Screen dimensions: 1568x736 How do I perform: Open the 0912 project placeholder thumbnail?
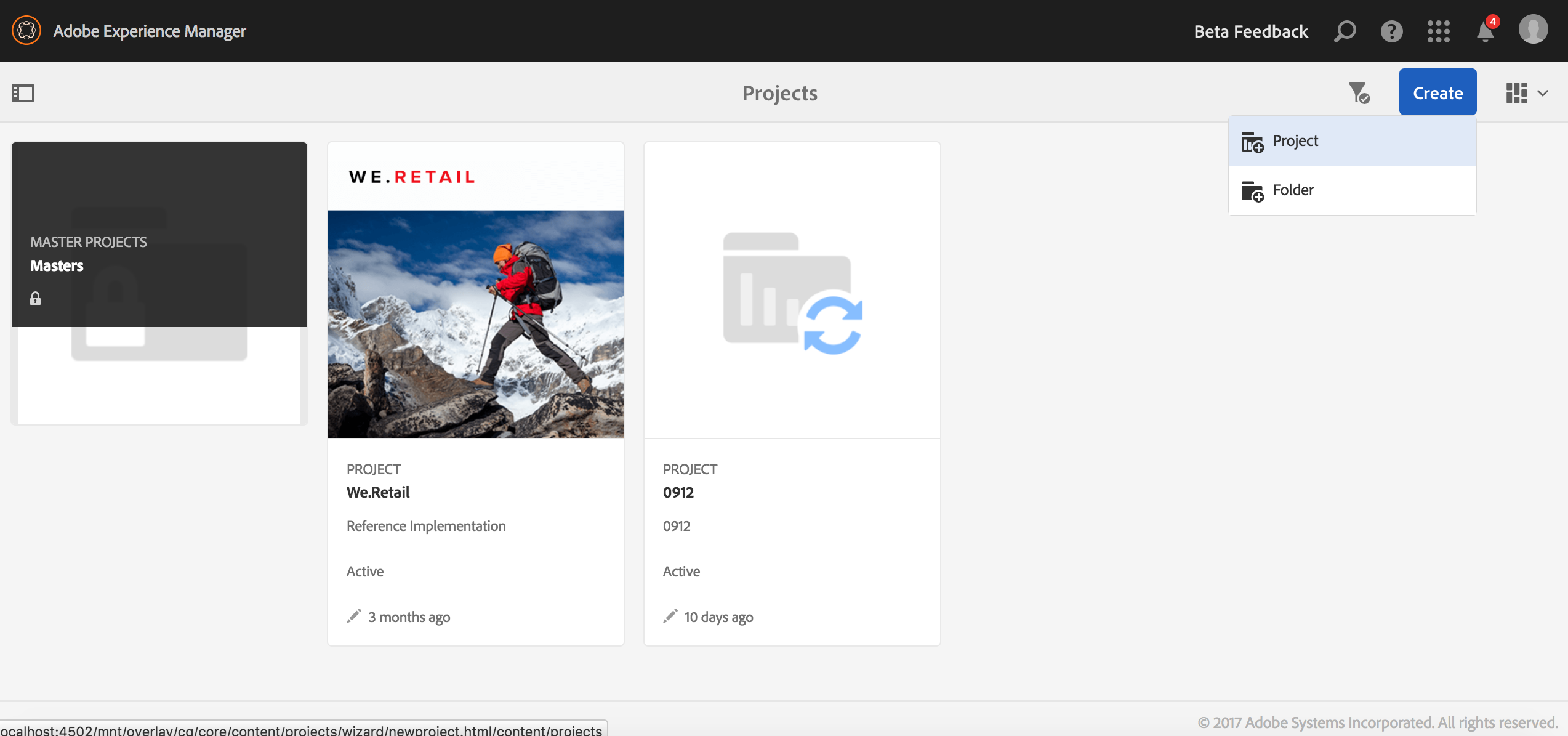tap(792, 291)
